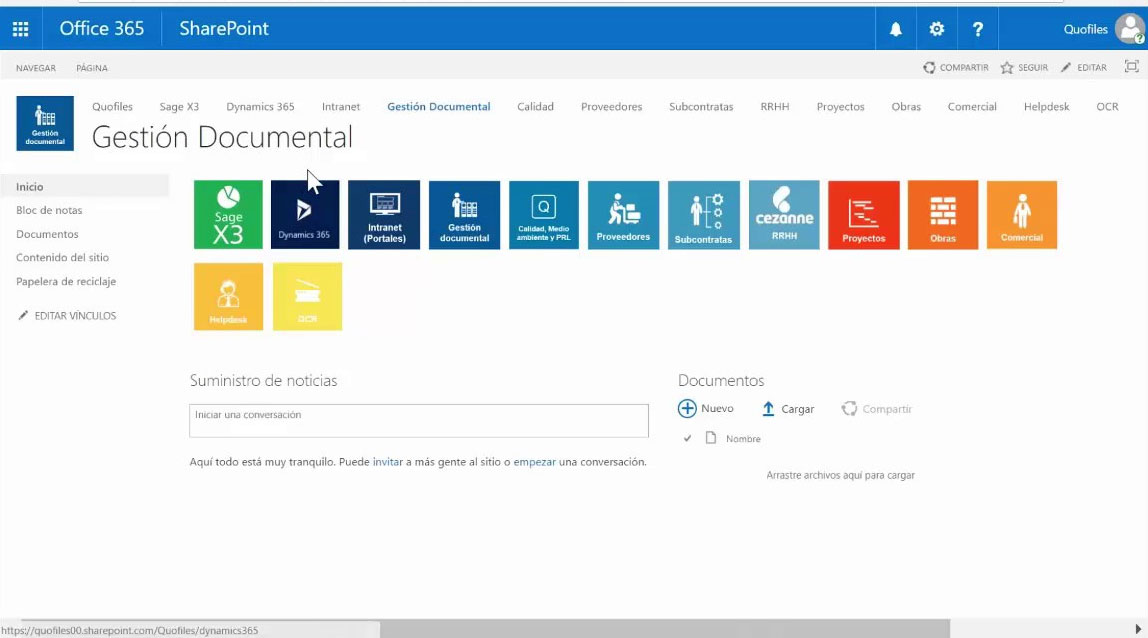Image resolution: width=1148 pixels, height=638 pixels.
Task: Go to Proveedores in top navigation
Action: point(611,106)
